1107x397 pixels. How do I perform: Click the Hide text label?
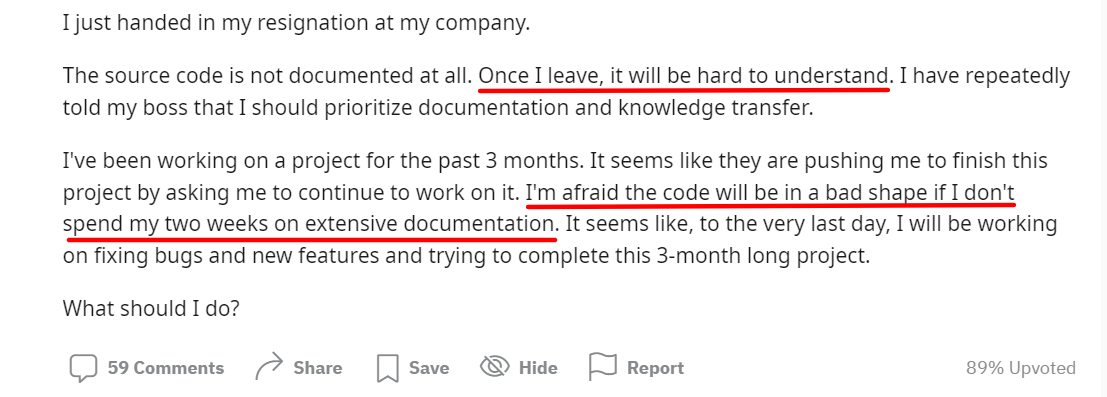538,368
